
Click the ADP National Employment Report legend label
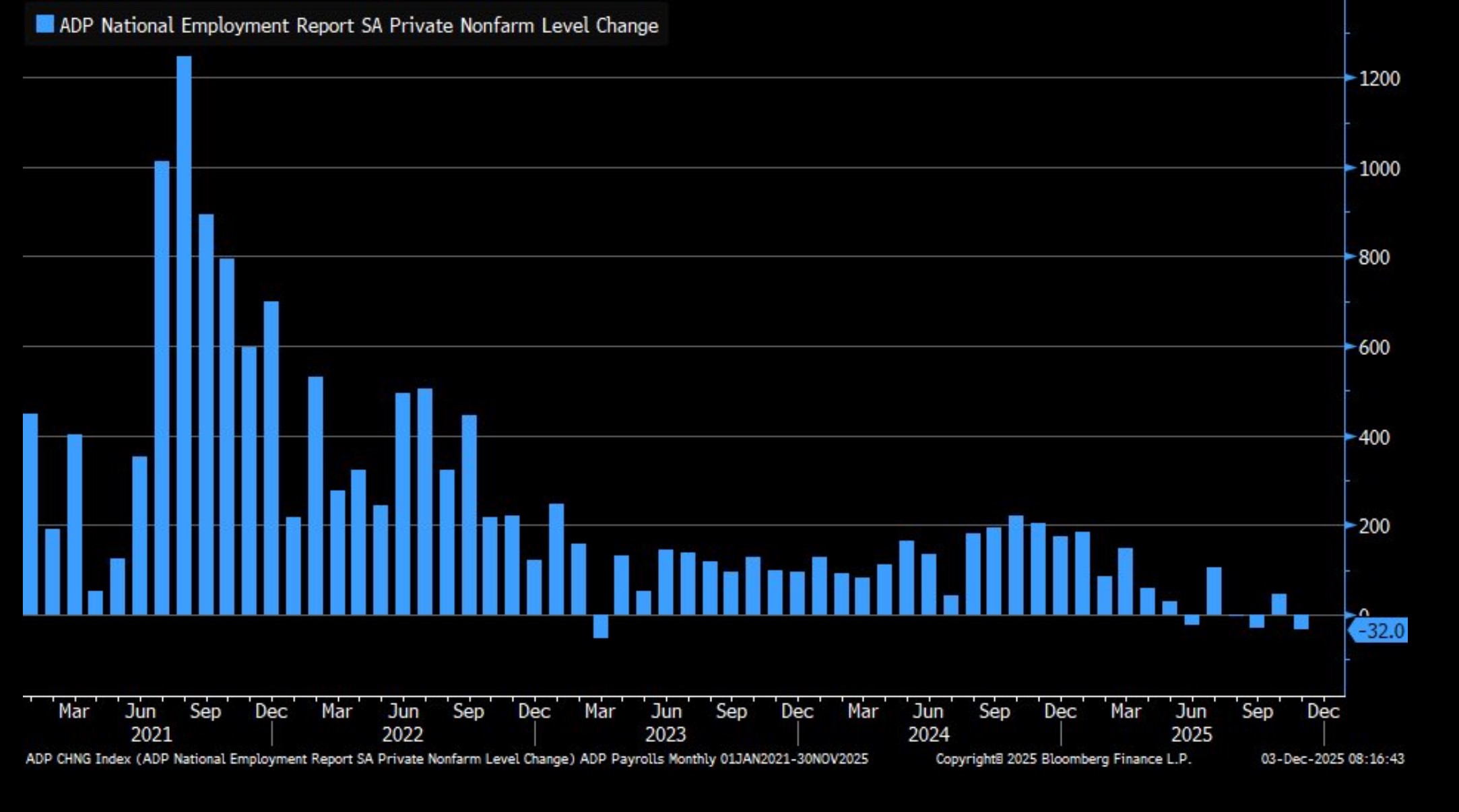pyautogui.click(x=358, y=26)
